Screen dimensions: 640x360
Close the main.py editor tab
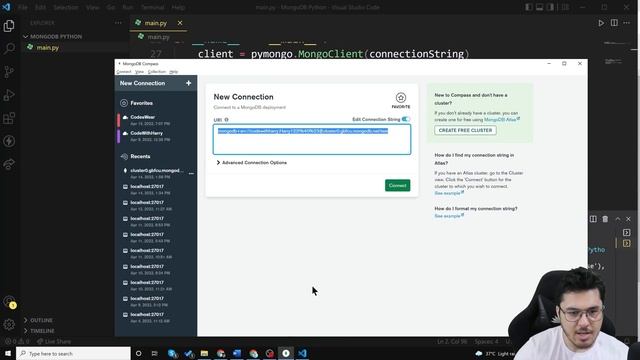coord(180,23)
